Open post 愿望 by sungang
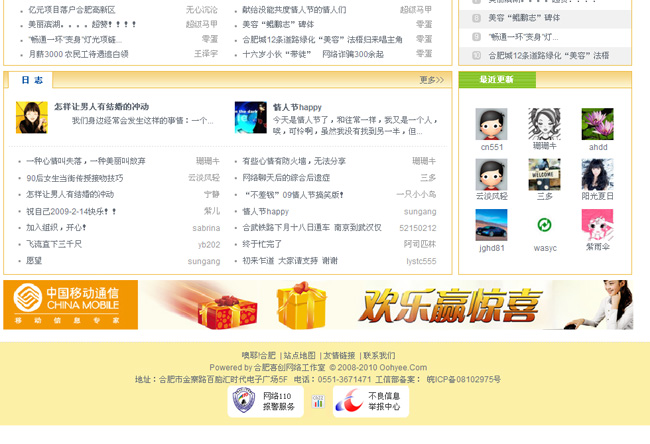650x444 pixels. click(x=34, y=261)
